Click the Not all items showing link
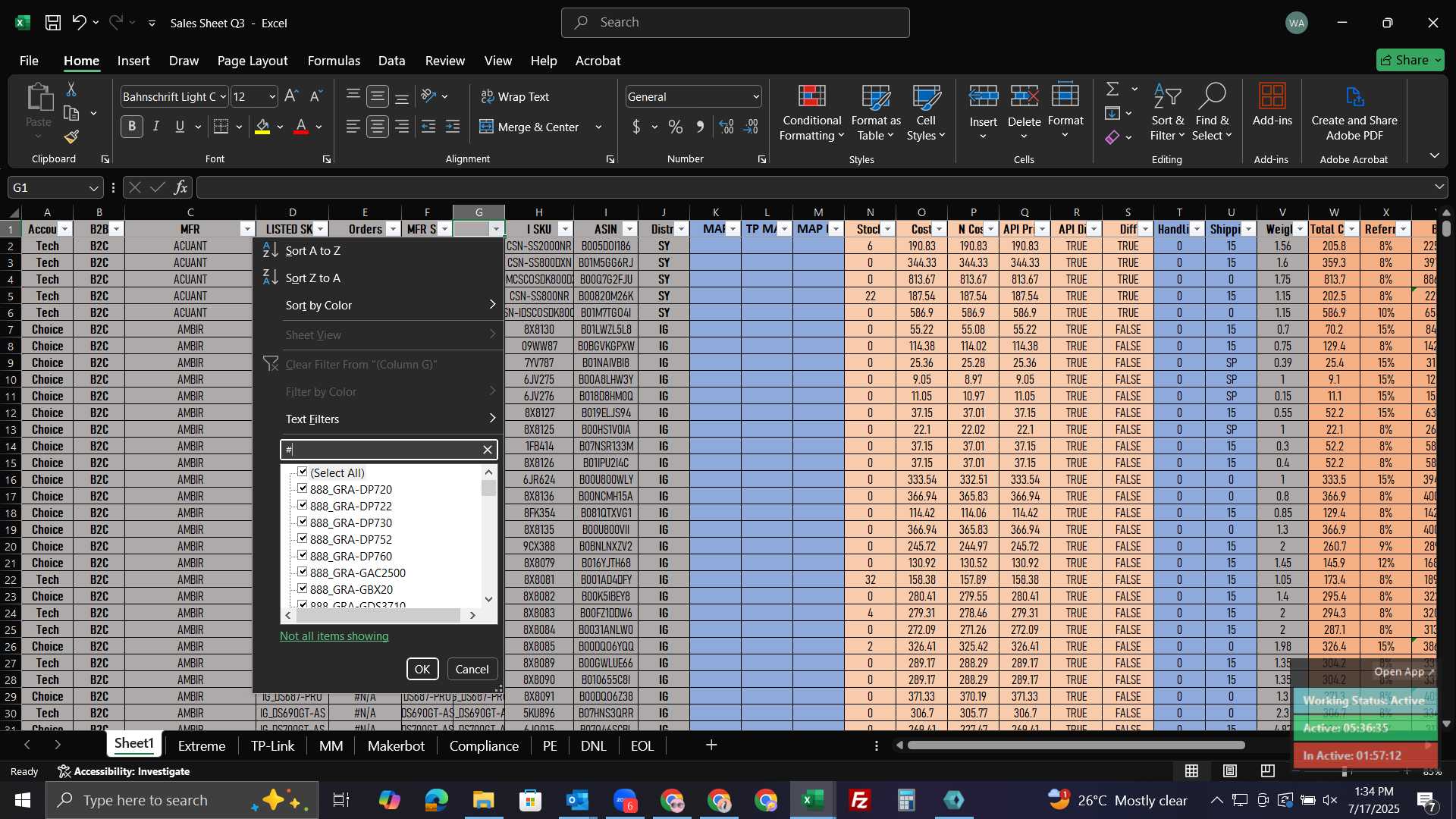The width and height of the screenshot is (1456, 819). (334, 636)
